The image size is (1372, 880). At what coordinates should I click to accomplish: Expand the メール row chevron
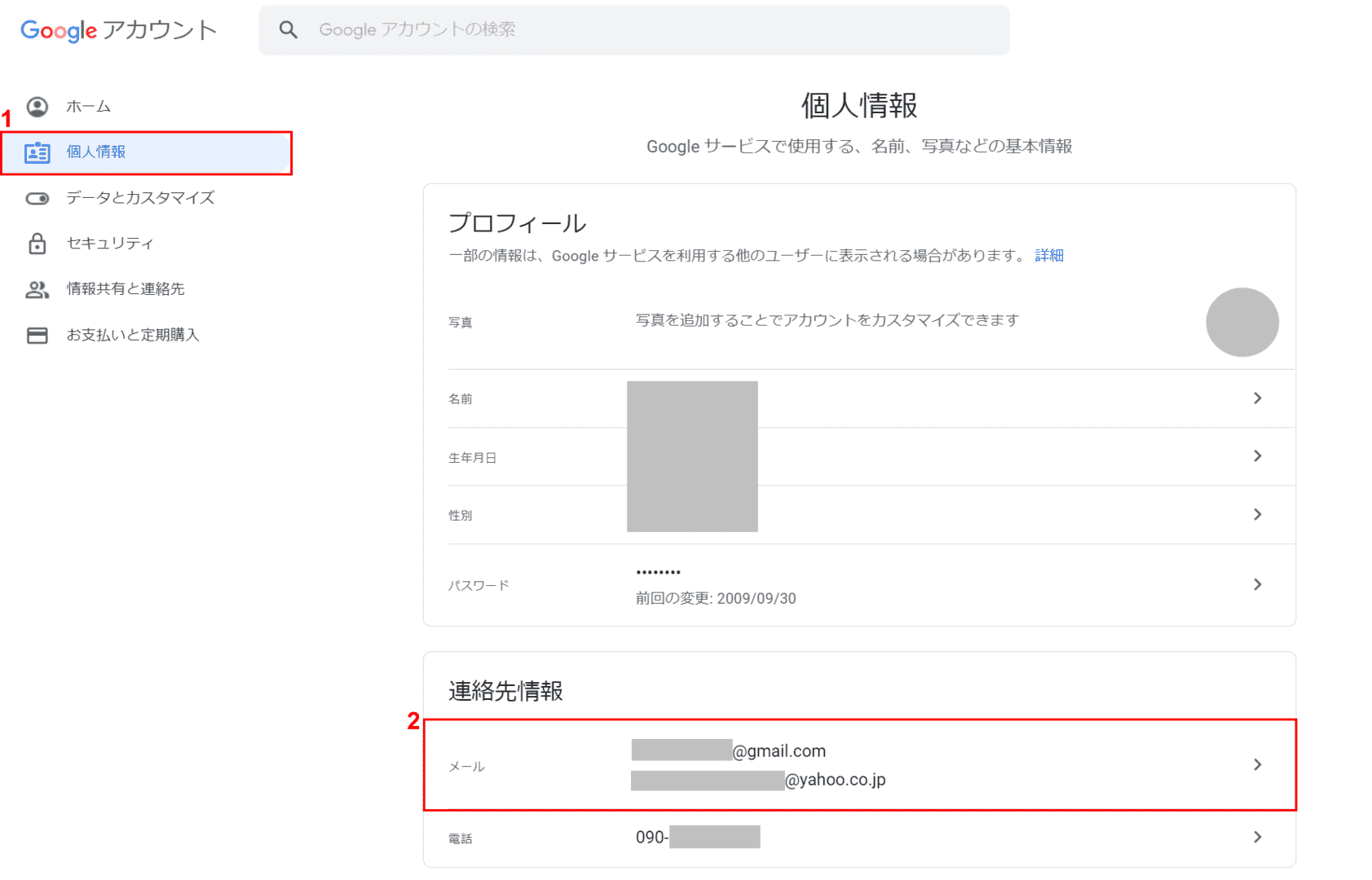pos(1258,764)
